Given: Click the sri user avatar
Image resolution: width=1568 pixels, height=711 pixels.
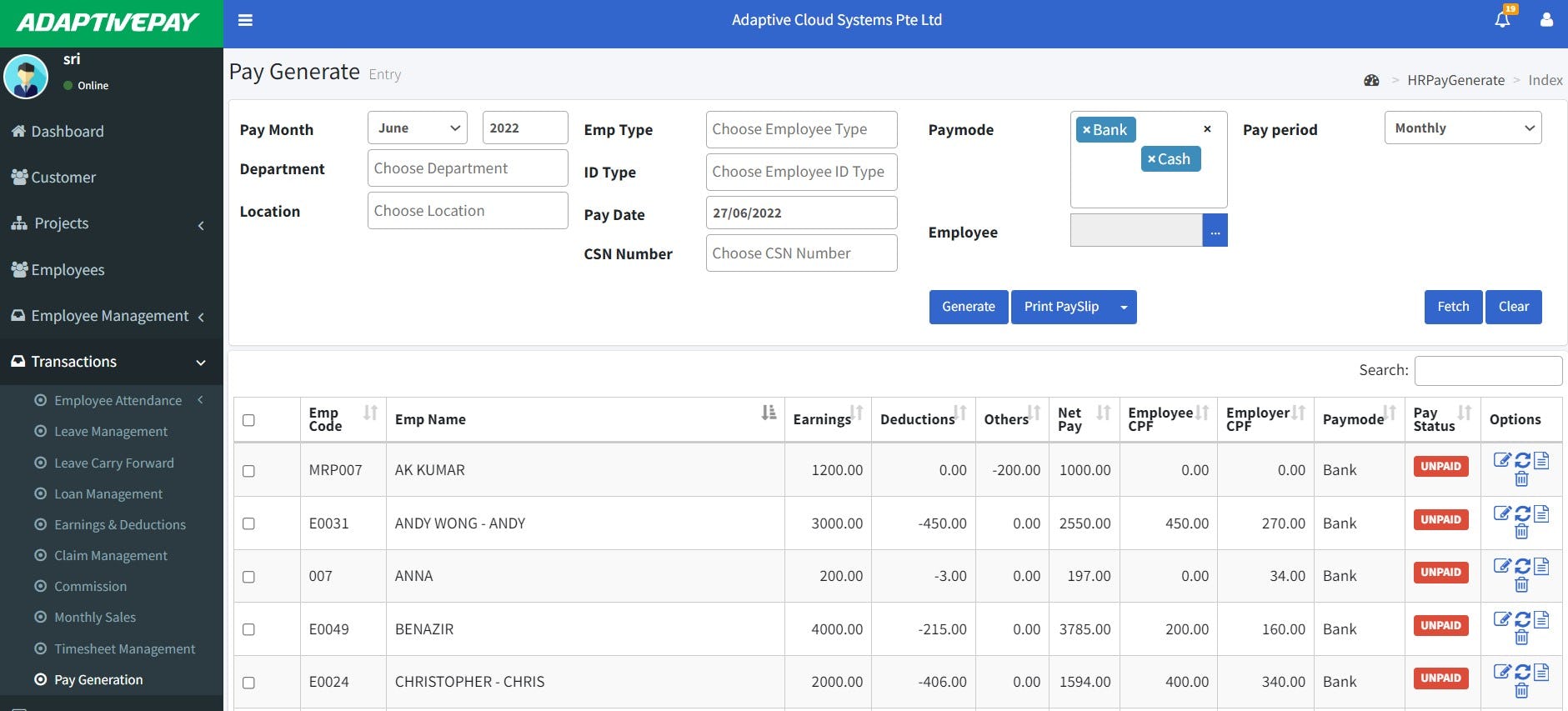Looking at the screenshot, I should 26,76.
